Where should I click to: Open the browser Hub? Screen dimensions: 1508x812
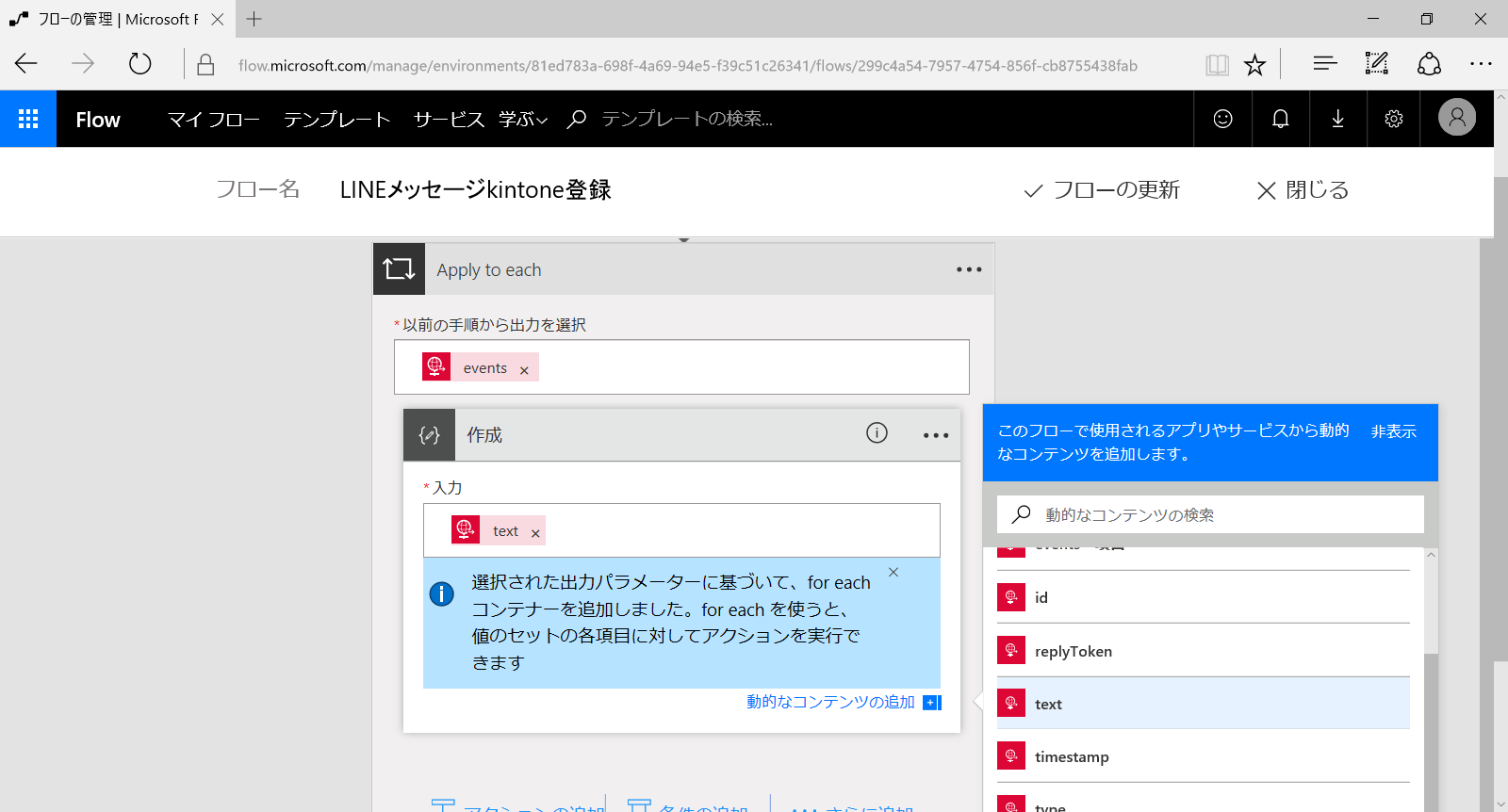click(x=1325, y=63)
